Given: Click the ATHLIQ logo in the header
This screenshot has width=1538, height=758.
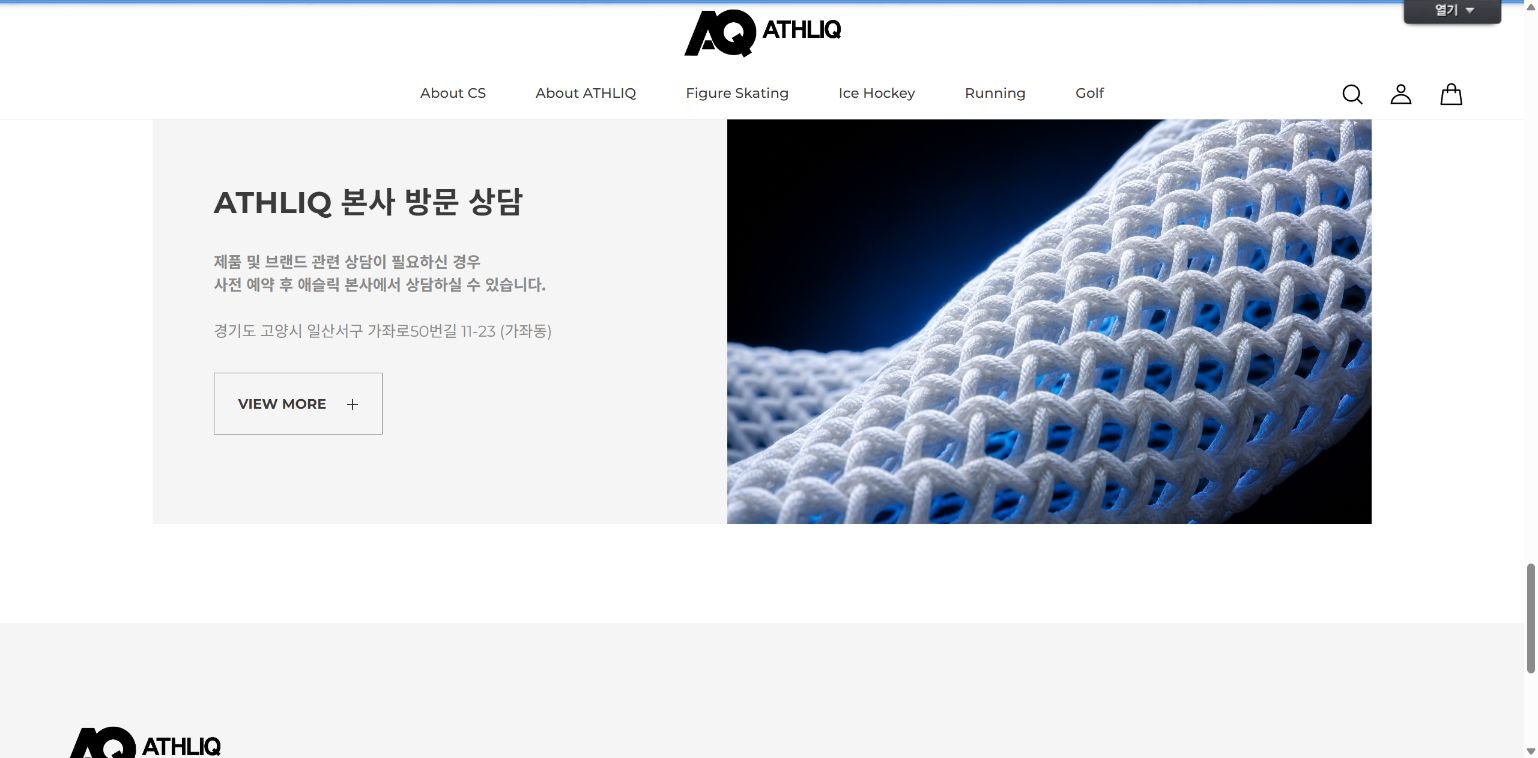Looking at the screenshot, I should click(x=763, y=32).
